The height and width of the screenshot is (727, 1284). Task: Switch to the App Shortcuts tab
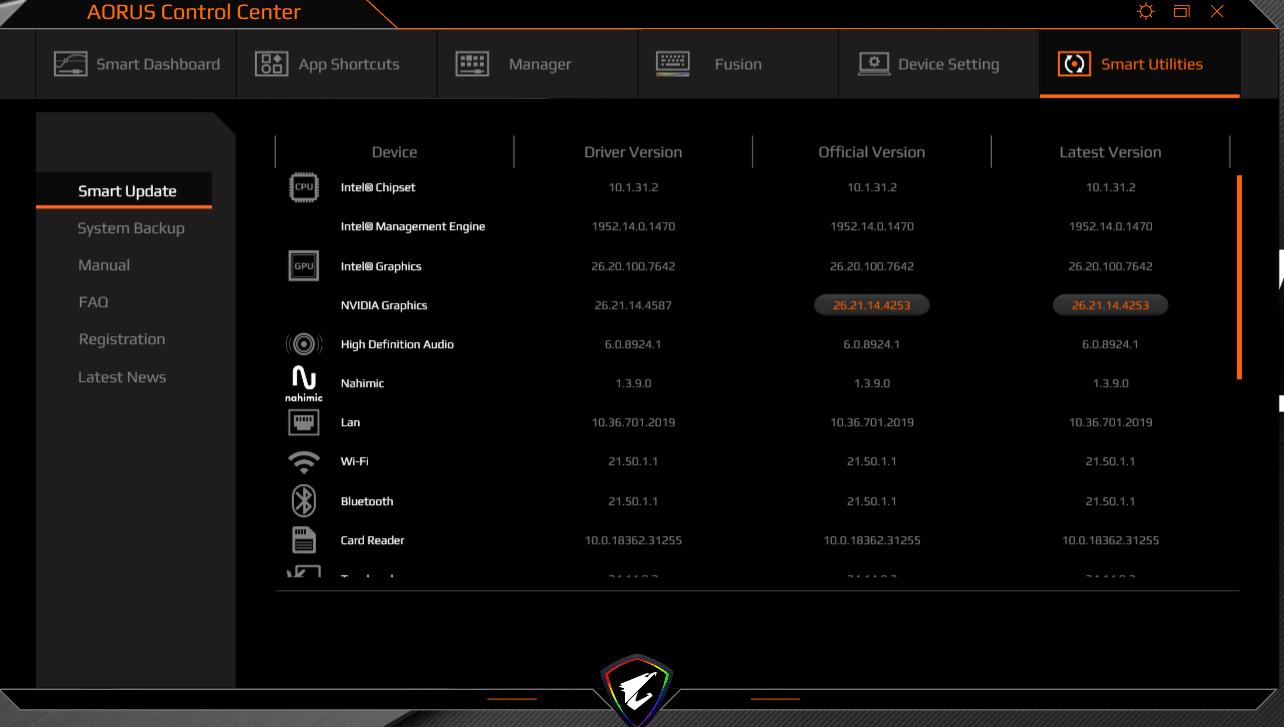pos(328,64)
